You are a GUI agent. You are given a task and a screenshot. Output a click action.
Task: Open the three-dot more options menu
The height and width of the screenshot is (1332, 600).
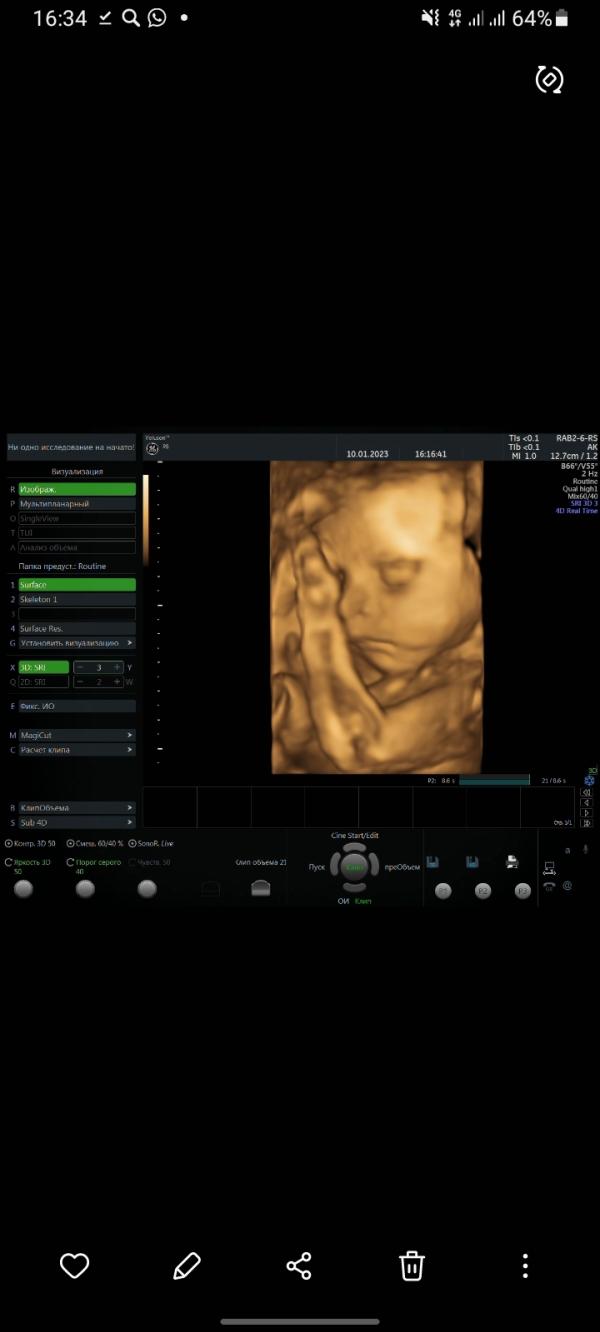pyautogui.click(x=525, y=1265)
